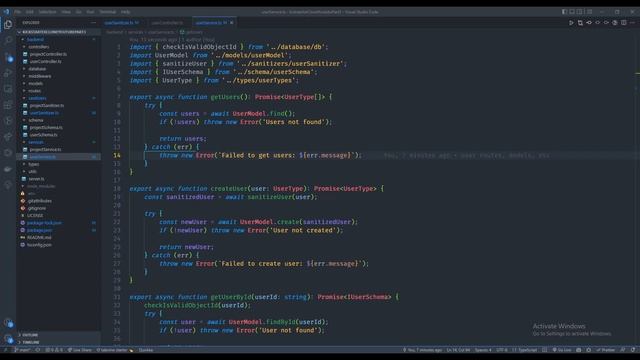Image resolution: width=640 pixels, height=360 pixels.
Task: Open the editor More Actions ellipsis
Action: tap(633, 23)
